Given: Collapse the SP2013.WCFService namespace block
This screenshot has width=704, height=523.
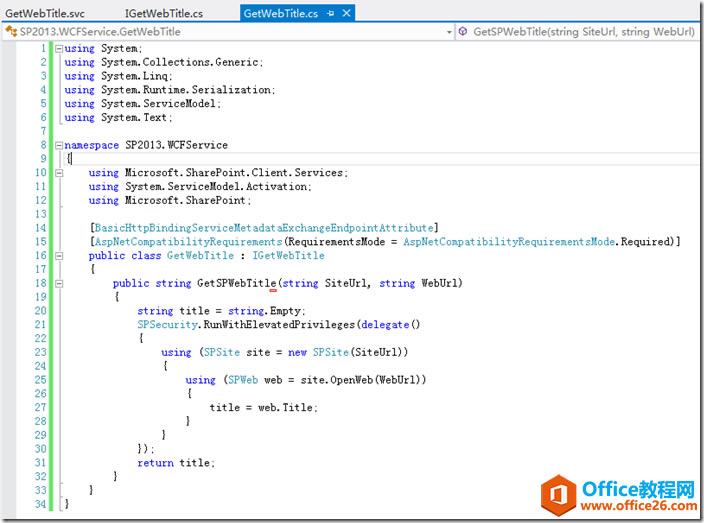Looking at the screenshot, I should pos(59,145).
